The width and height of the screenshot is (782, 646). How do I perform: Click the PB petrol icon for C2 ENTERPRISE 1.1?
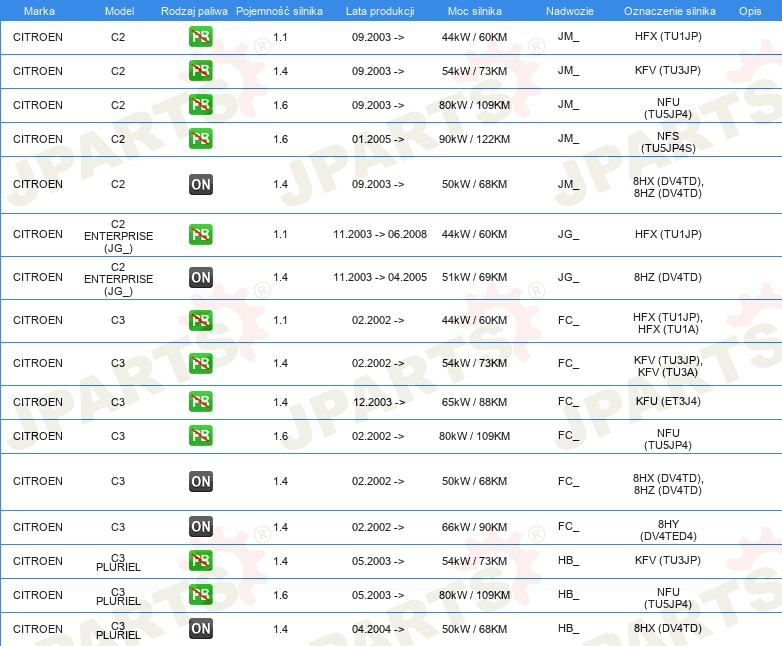pyautogui.click(x=200, y=234)
